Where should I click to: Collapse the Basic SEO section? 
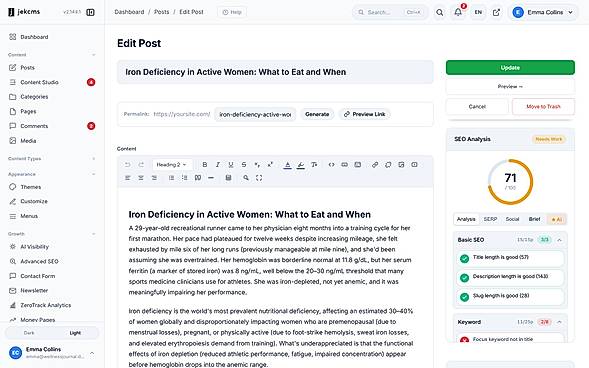(559, 240)
